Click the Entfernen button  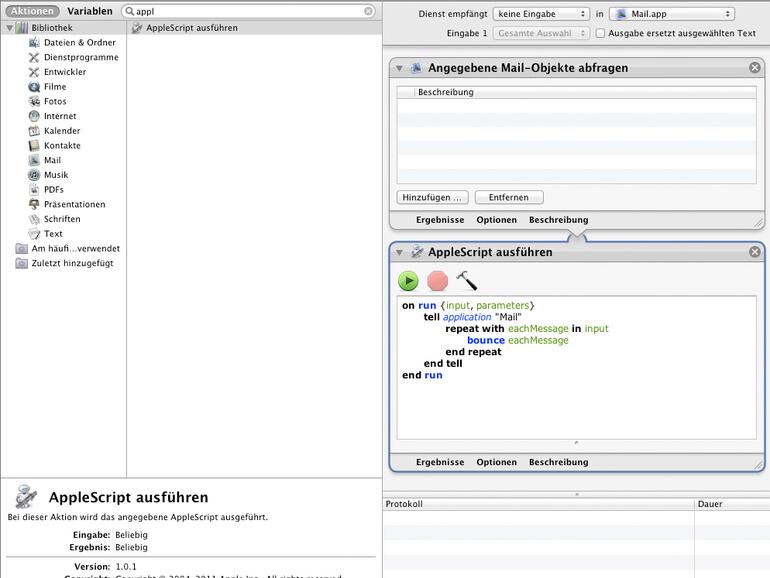[x=509, y=197]
